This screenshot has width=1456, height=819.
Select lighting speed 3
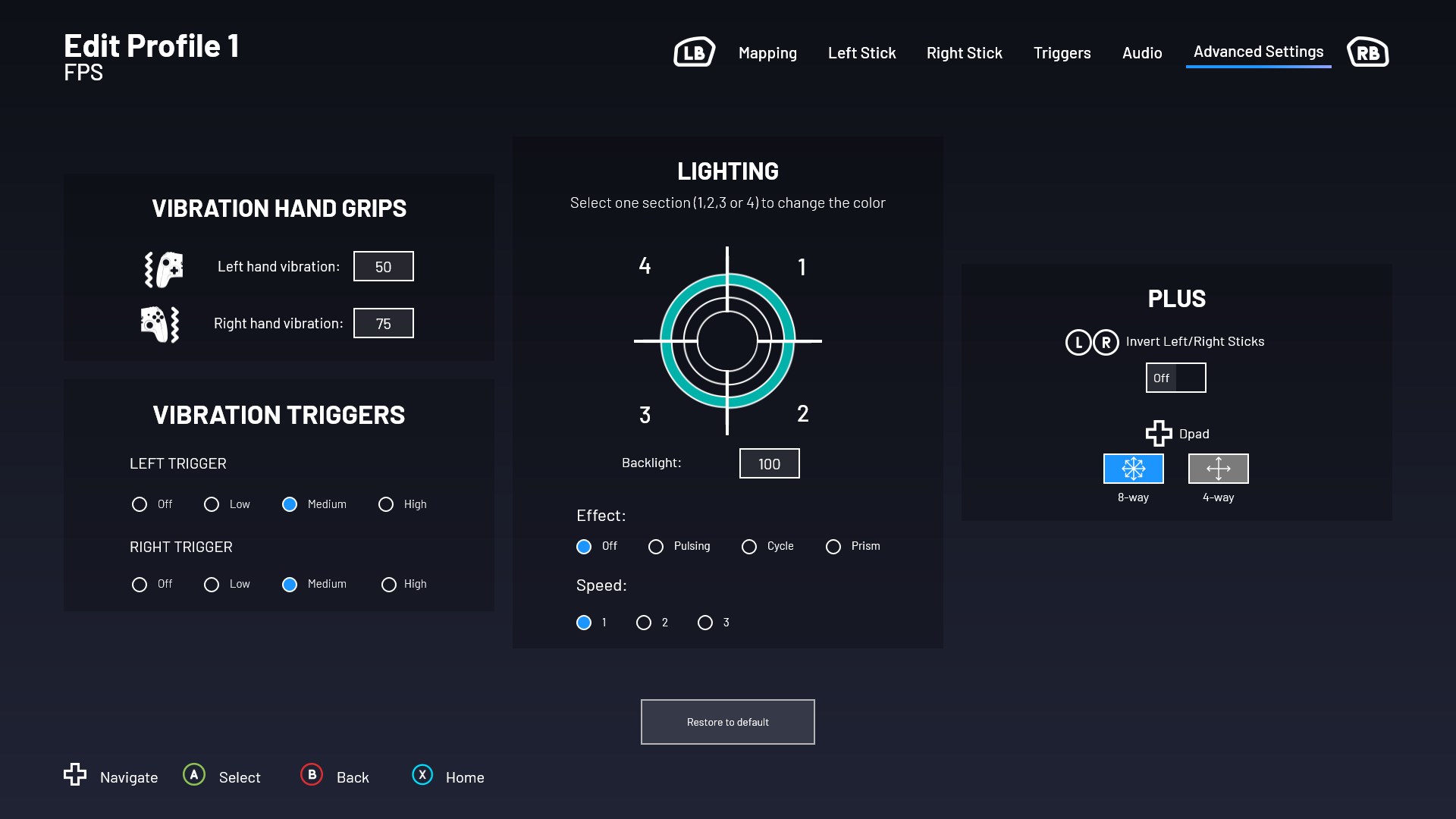pos(705,623)
